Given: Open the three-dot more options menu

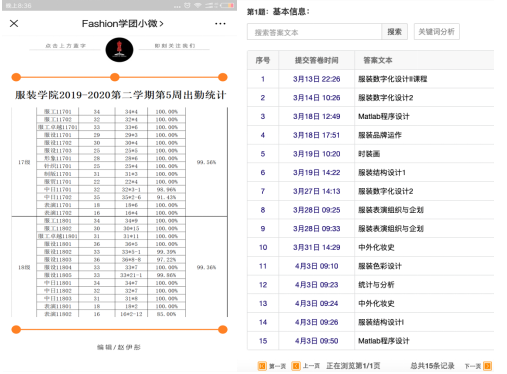Looking at the screenshot, I should [220, 24].
